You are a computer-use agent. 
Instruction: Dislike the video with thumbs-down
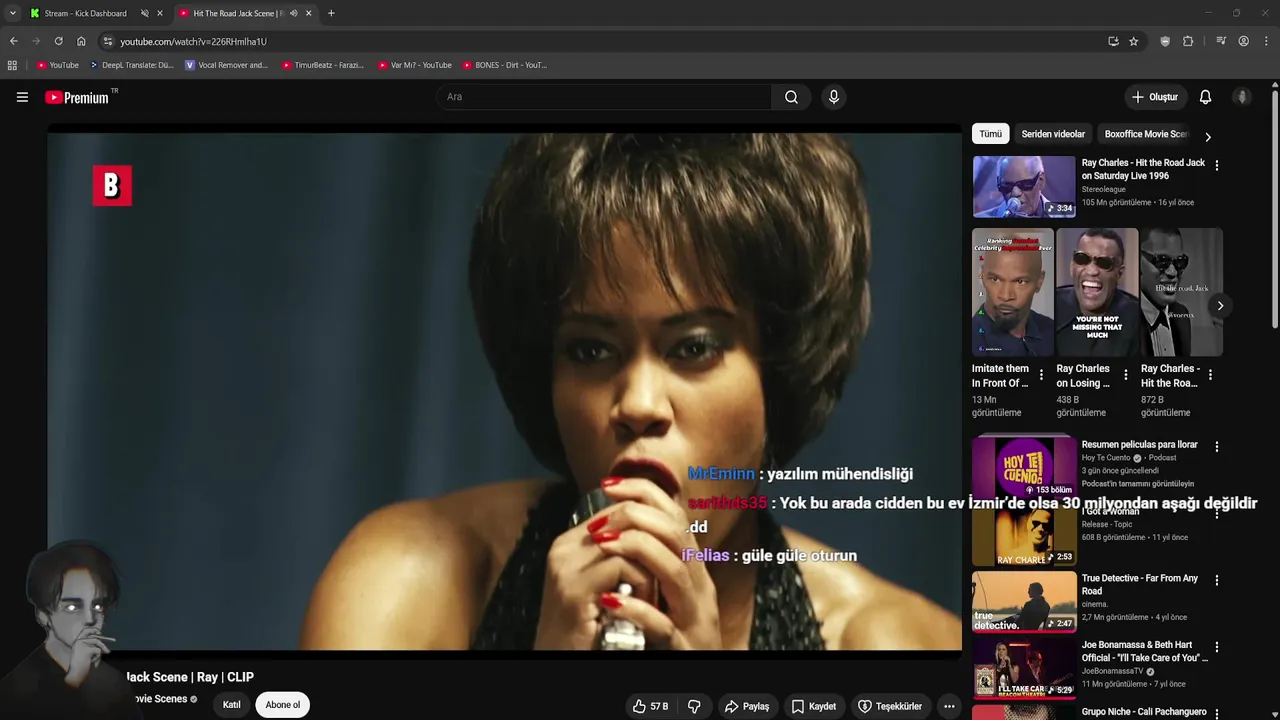tap(694, 706)
